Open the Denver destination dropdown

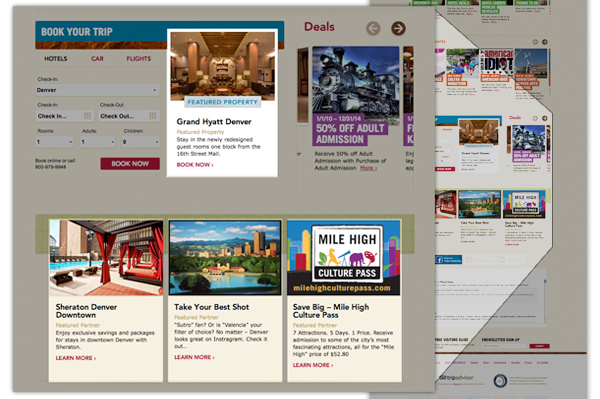97,90
